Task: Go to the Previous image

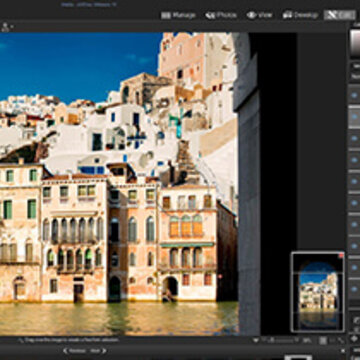Action: tap(74, 351)
